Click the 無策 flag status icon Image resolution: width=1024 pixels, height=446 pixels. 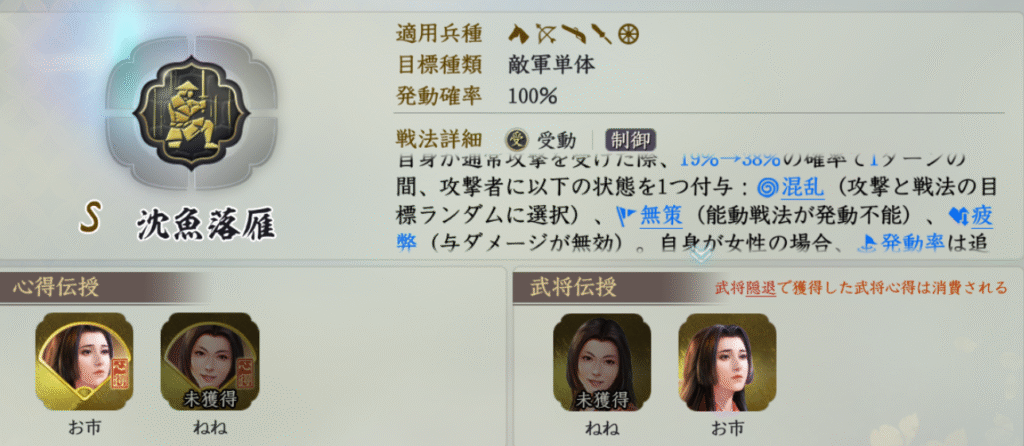click(626, 215)
